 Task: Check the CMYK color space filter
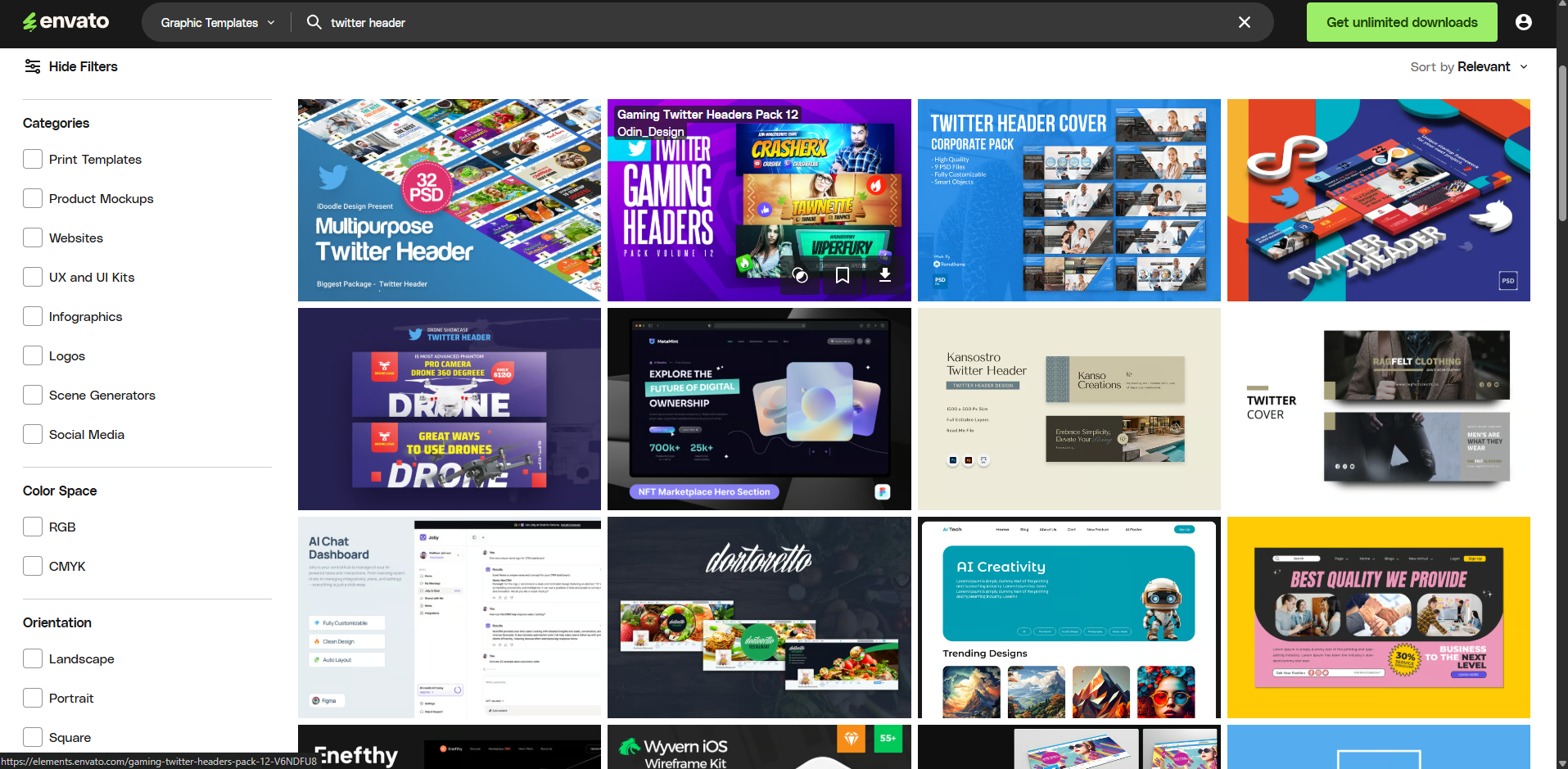[33, 565]
